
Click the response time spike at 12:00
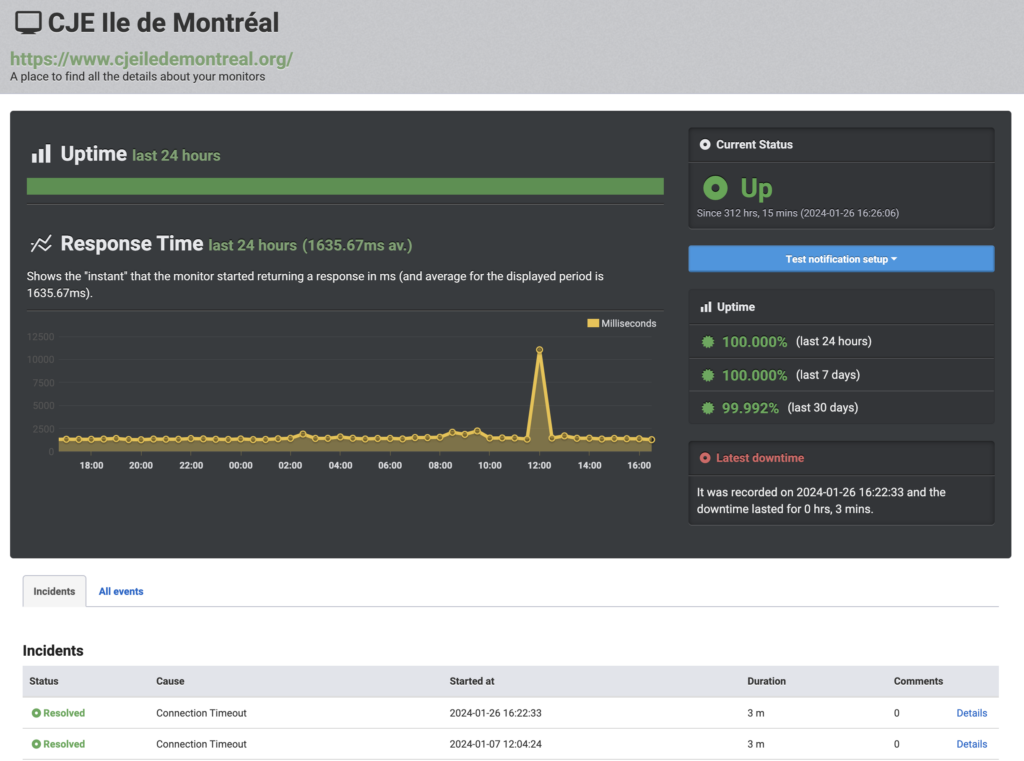click(539, 350)
